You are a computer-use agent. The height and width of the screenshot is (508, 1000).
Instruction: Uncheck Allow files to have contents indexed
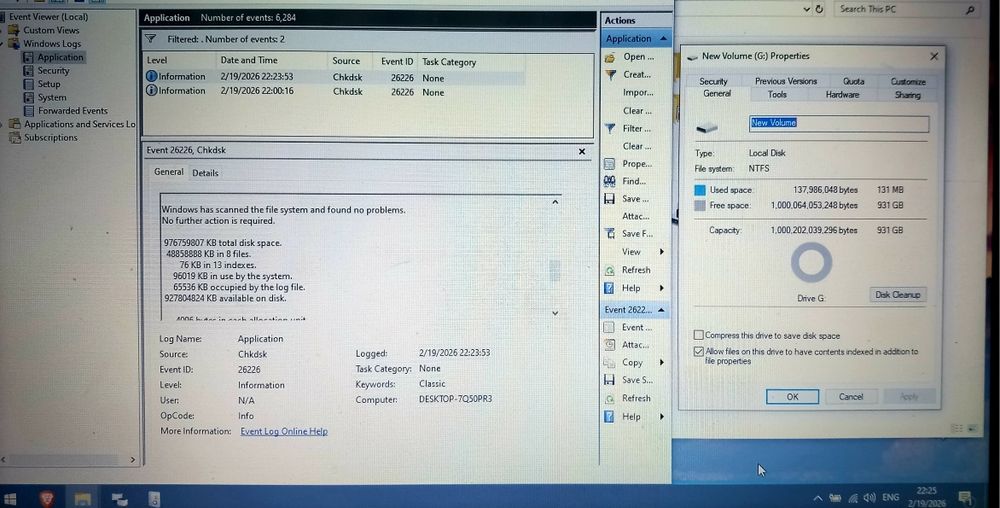click(698, 351)
